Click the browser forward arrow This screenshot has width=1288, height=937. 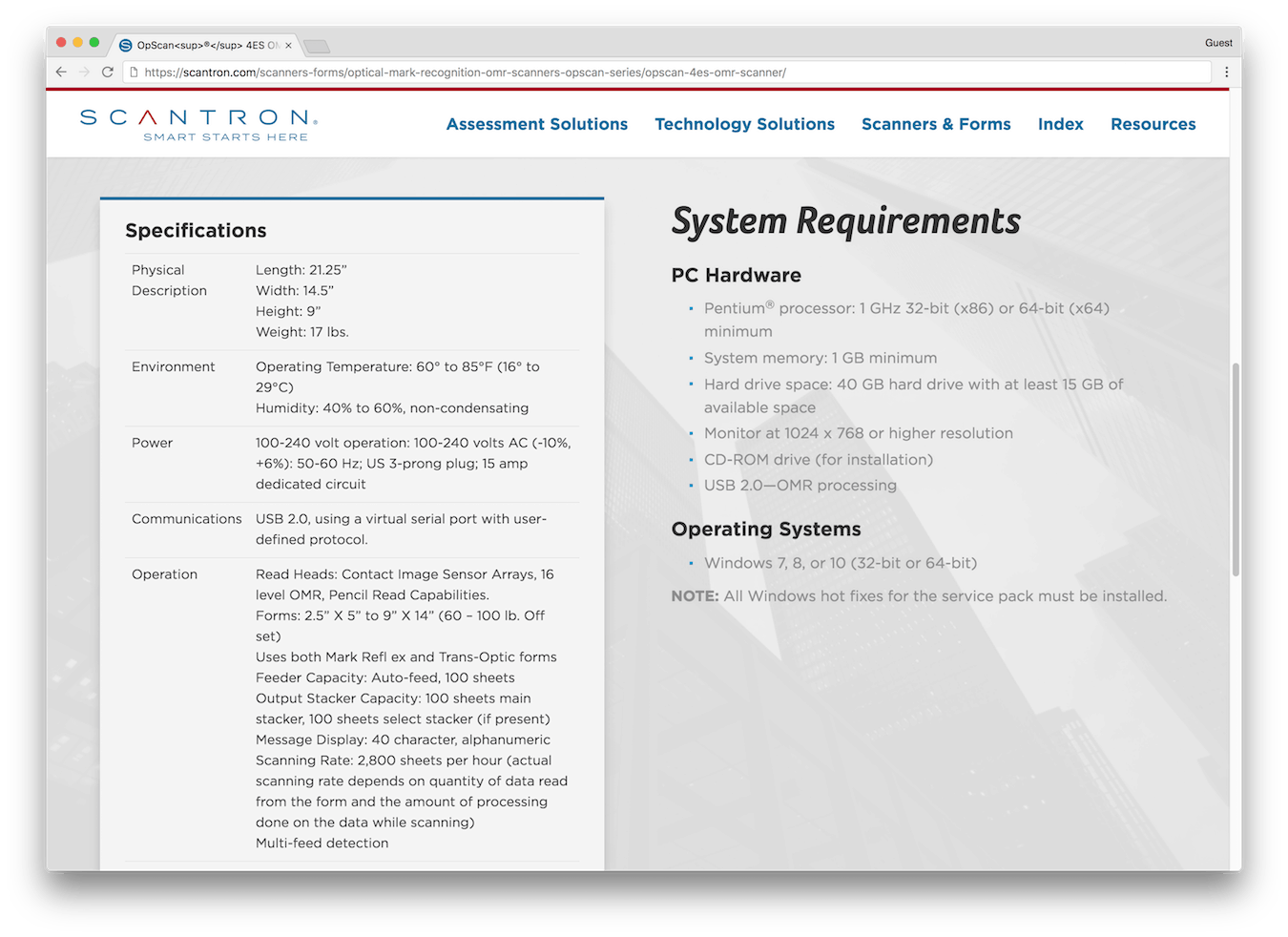84,72
